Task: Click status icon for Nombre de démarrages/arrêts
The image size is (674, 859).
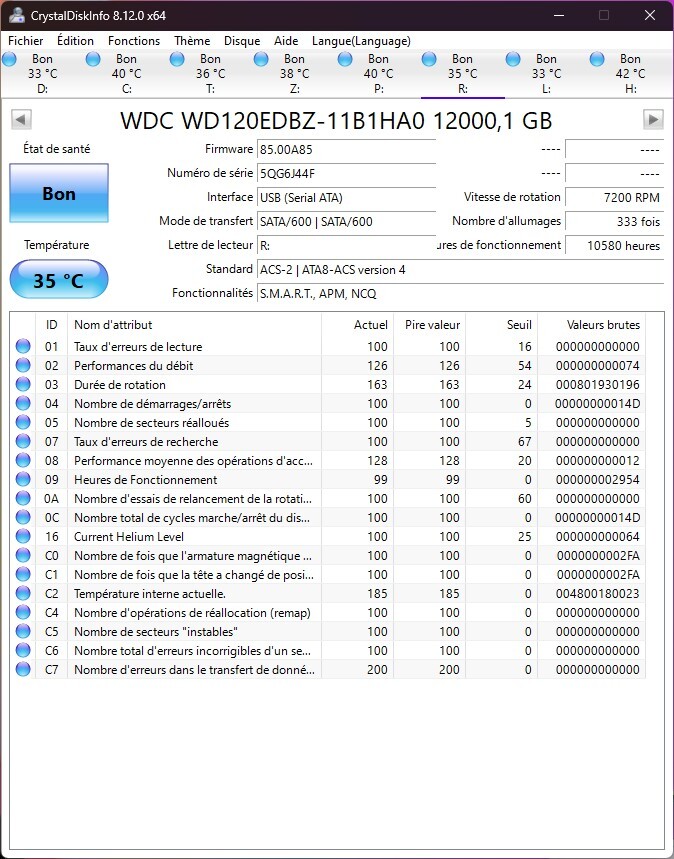Action: [23, 403]
